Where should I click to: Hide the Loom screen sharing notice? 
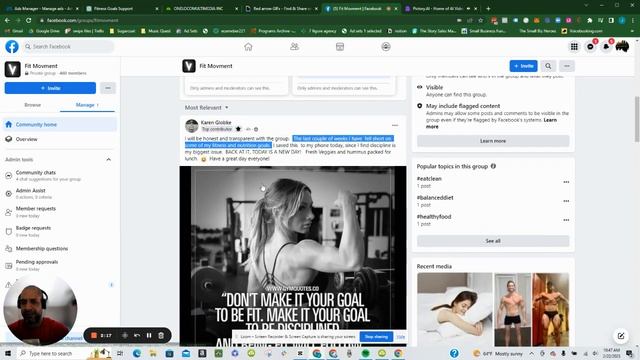pyautogui.click(x=401, y=337)
